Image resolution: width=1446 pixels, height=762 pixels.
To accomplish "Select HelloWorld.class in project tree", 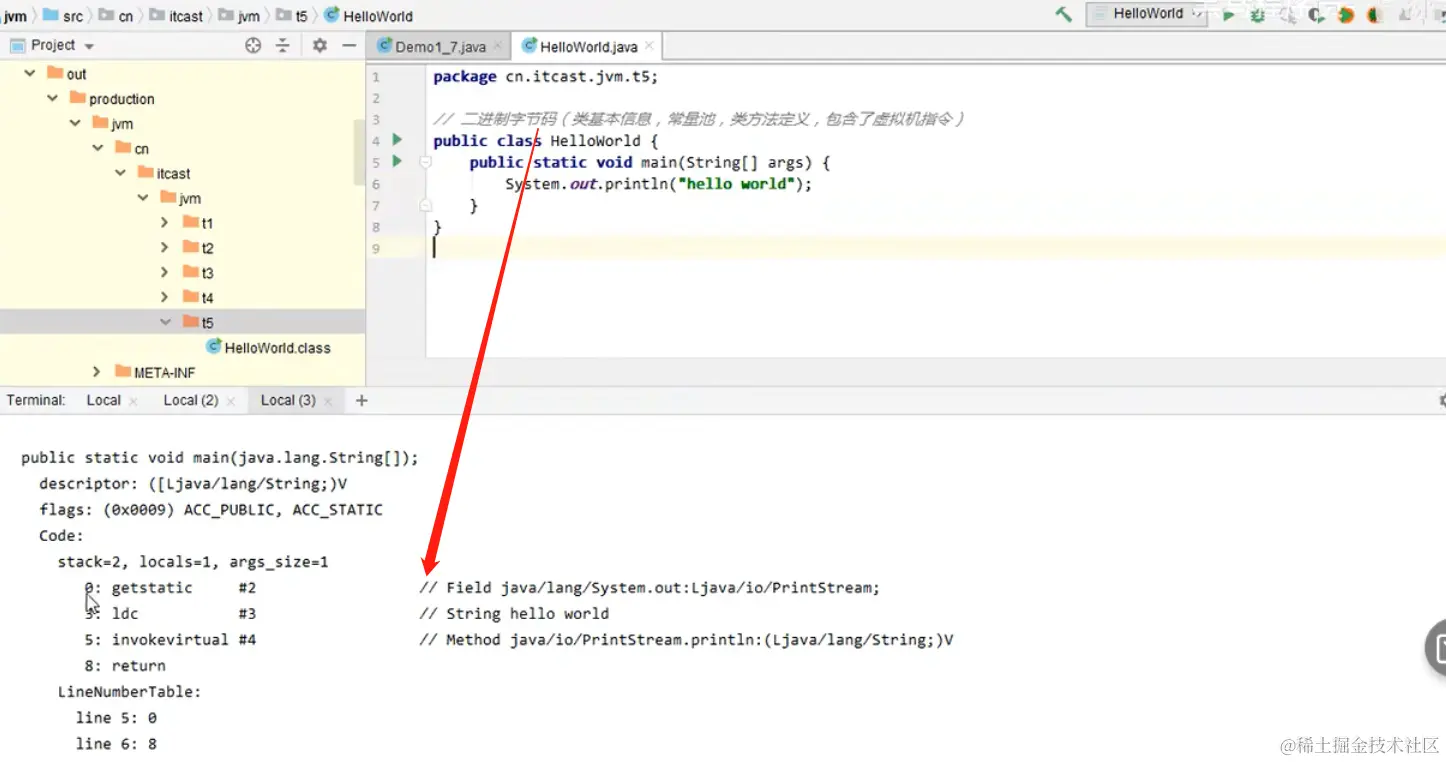I will (268, 348).
